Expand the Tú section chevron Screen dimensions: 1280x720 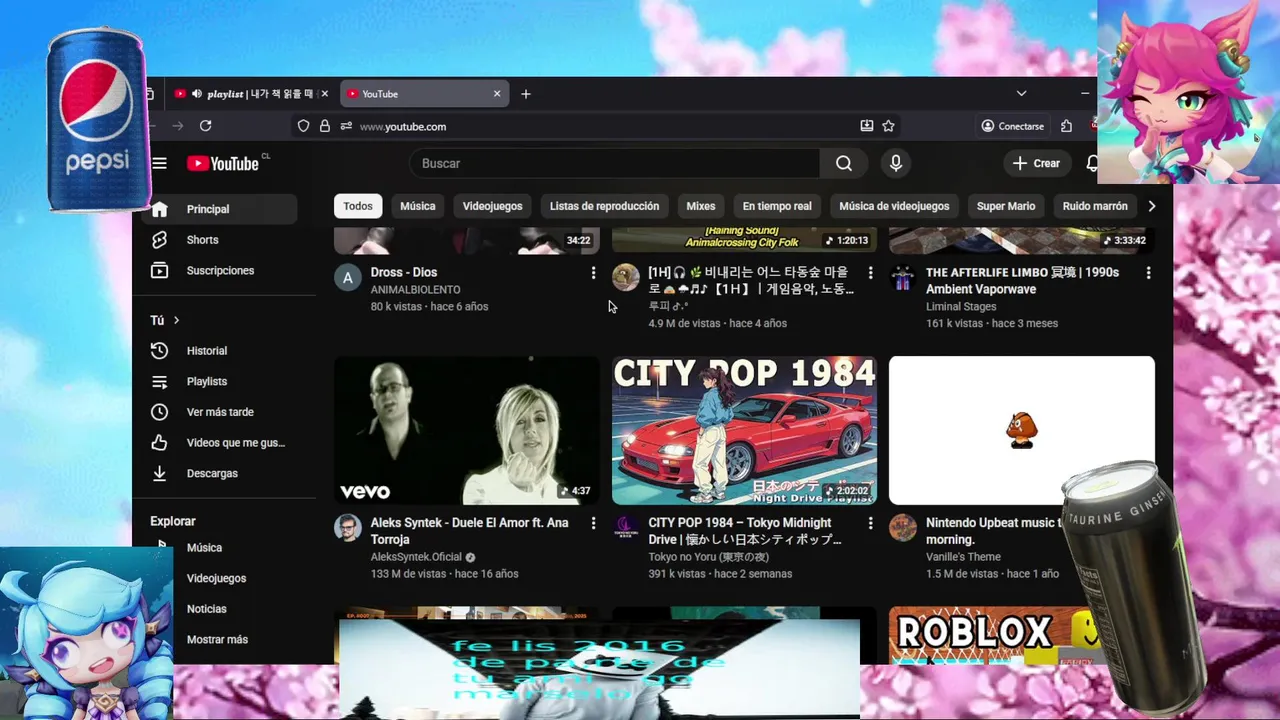coord(176,320)
